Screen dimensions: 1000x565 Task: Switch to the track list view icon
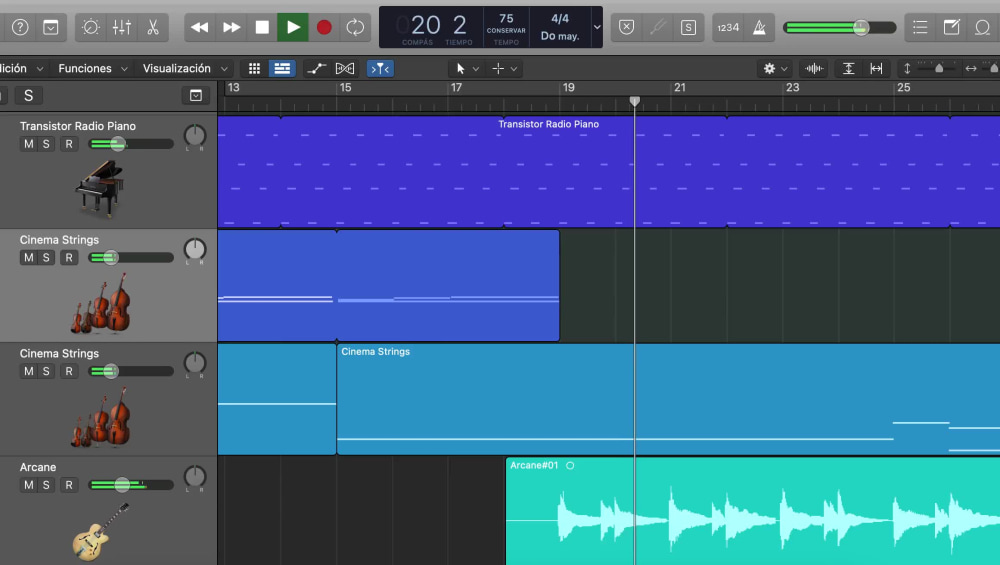282,68
